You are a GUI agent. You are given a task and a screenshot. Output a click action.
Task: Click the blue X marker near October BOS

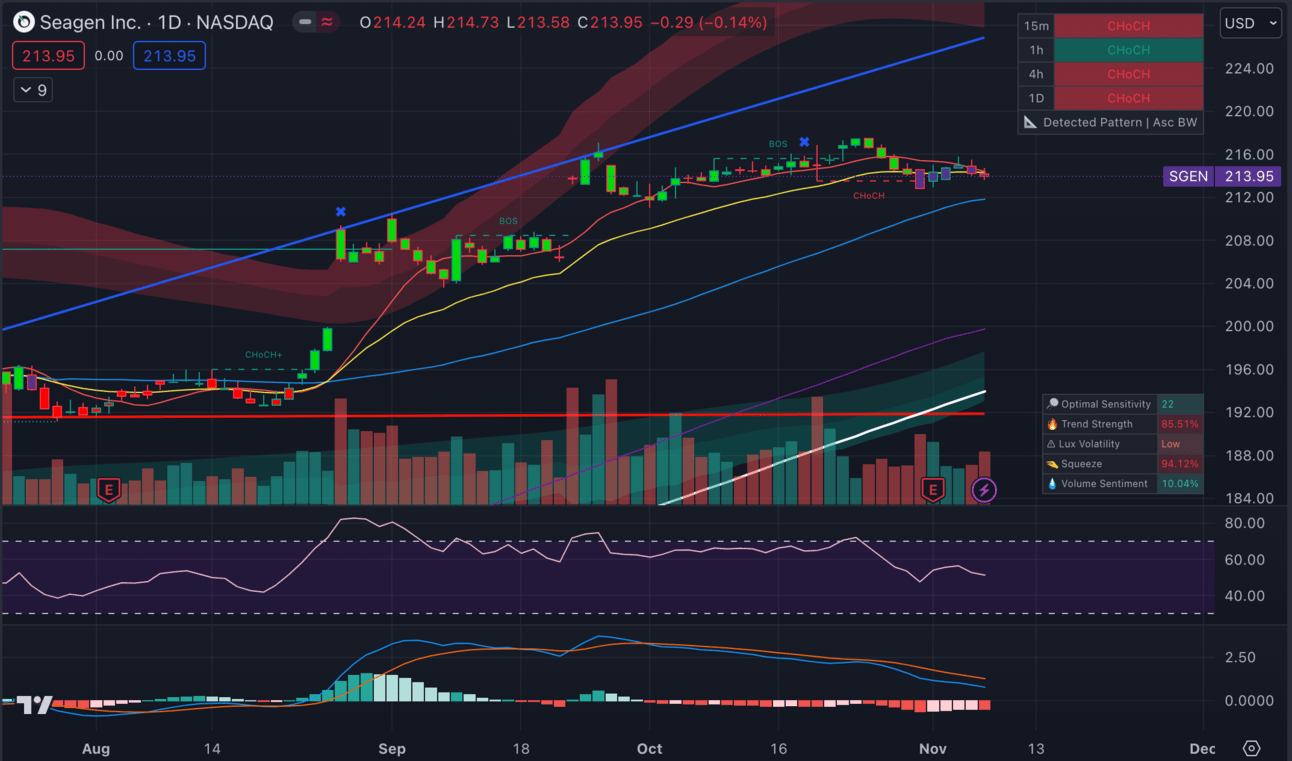coord(804,143)
